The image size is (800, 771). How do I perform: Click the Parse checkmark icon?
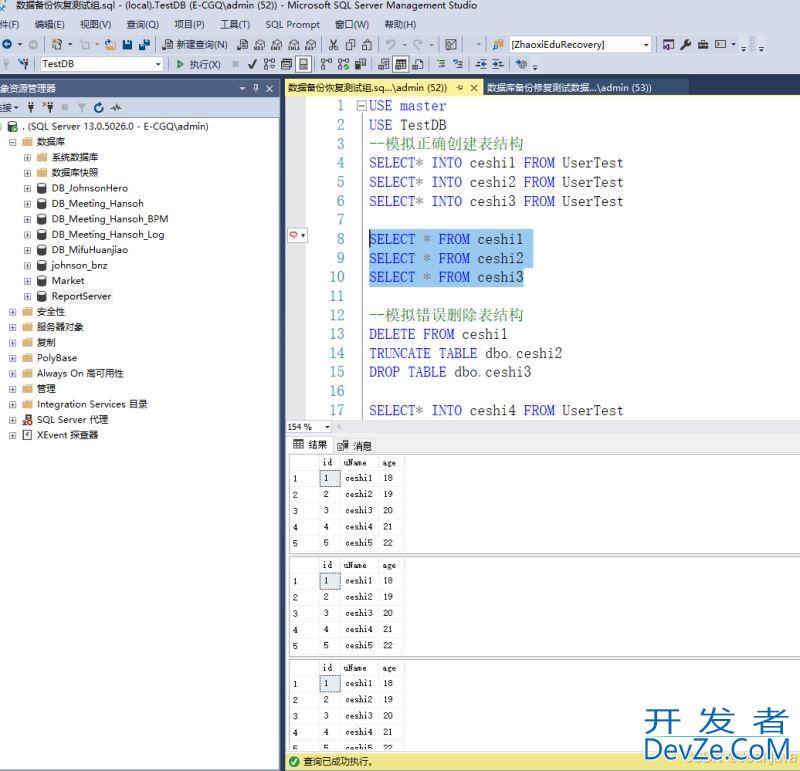coord(252,64)
